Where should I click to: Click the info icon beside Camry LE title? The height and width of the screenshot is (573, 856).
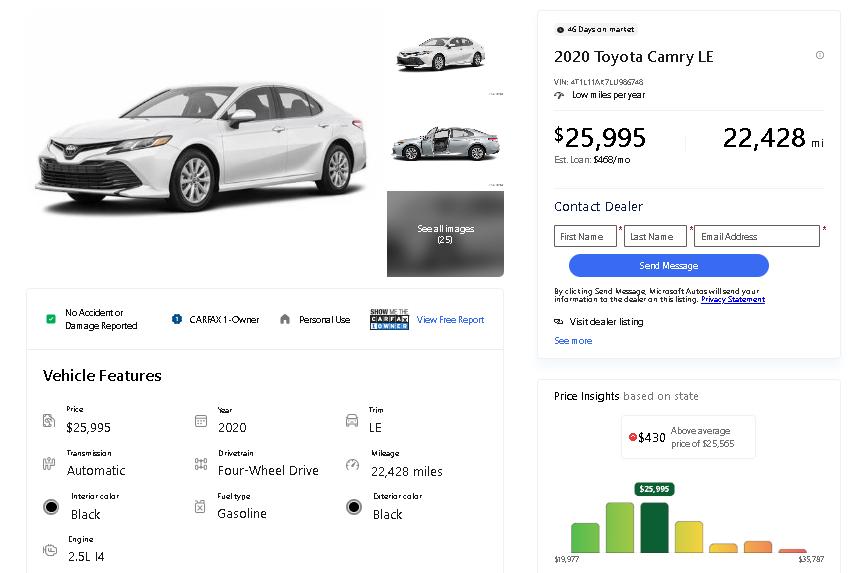point(820,55)
